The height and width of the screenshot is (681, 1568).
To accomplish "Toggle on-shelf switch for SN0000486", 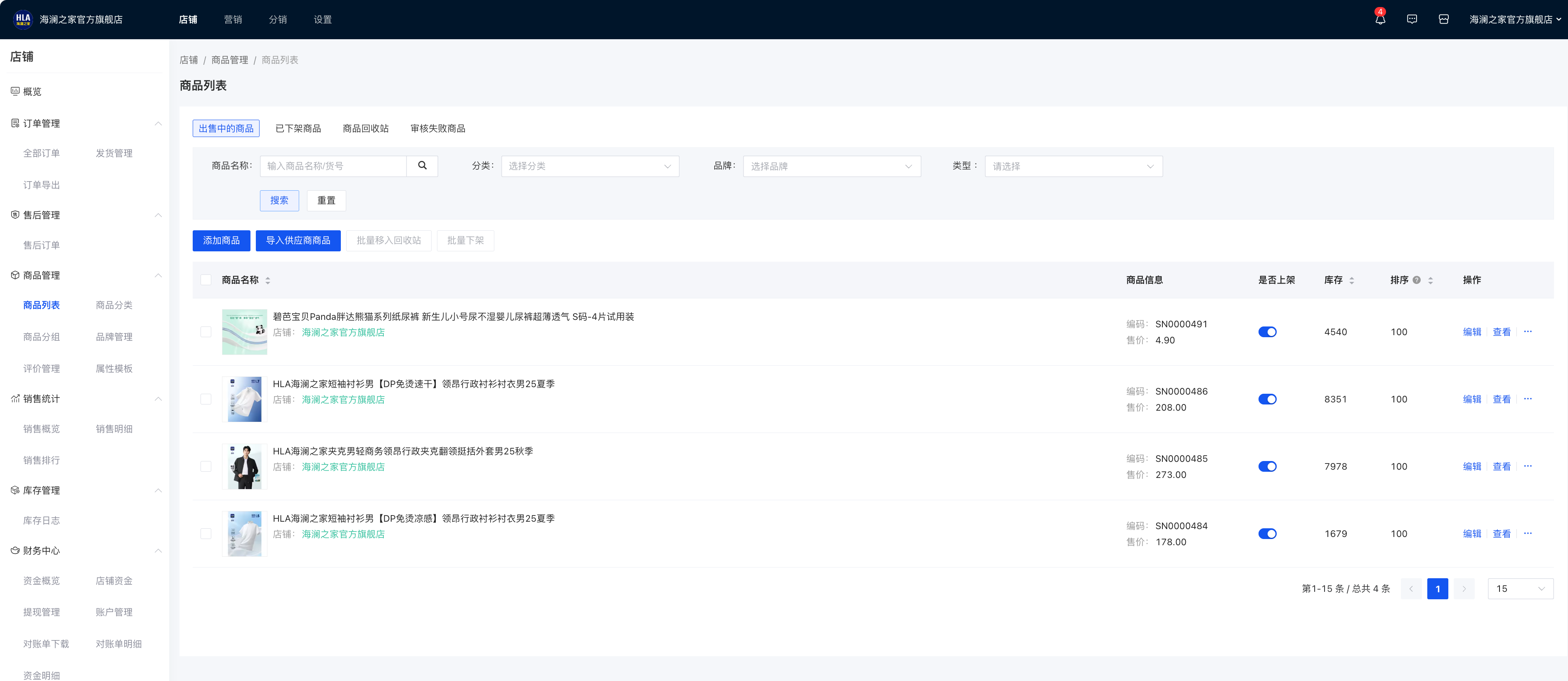I will coord(1267,399).
